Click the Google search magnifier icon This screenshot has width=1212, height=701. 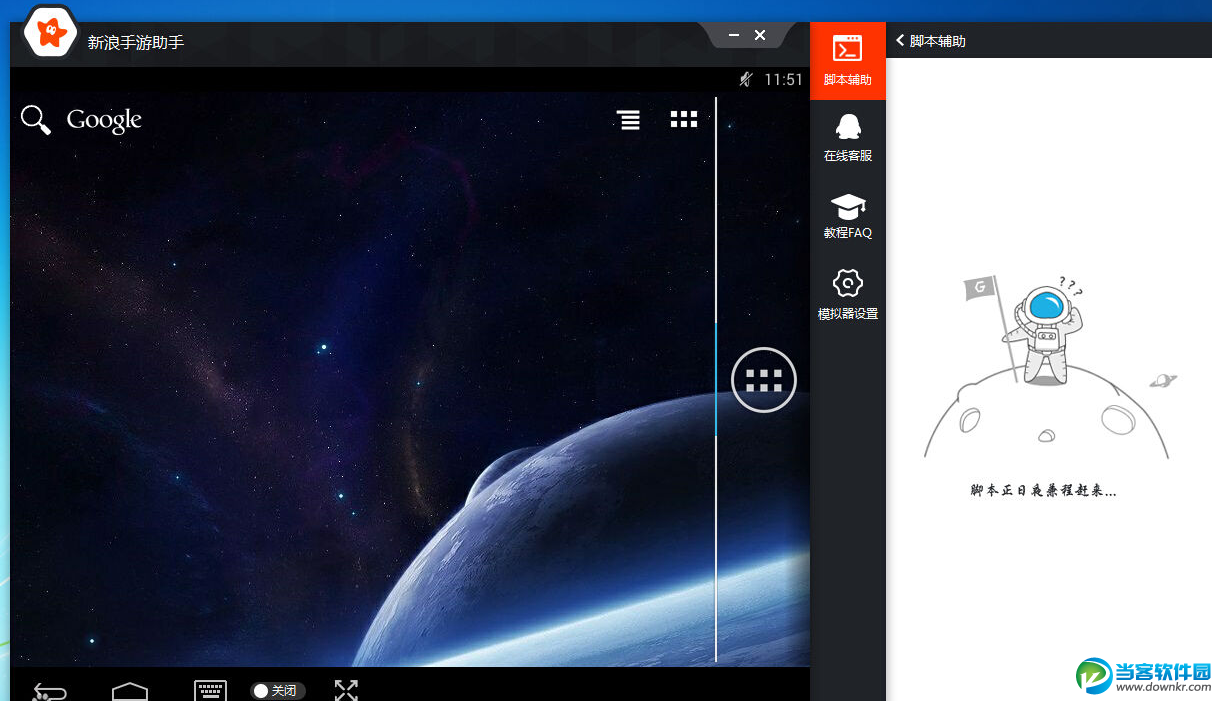(x=36, y=120)
